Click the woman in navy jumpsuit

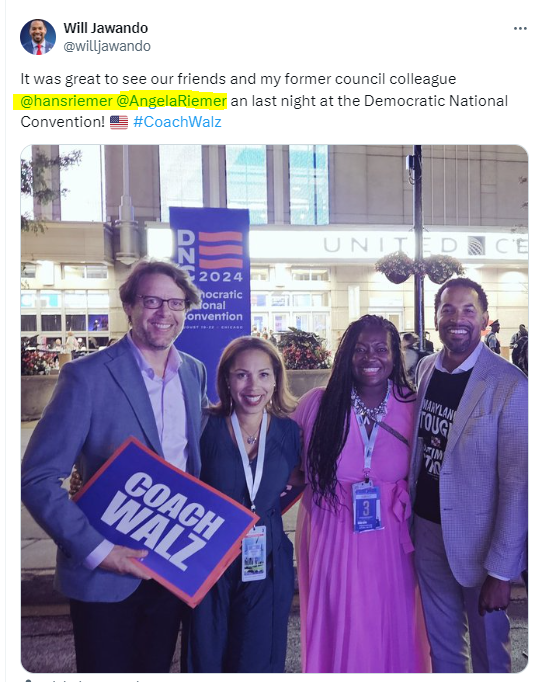coord(250,500)
